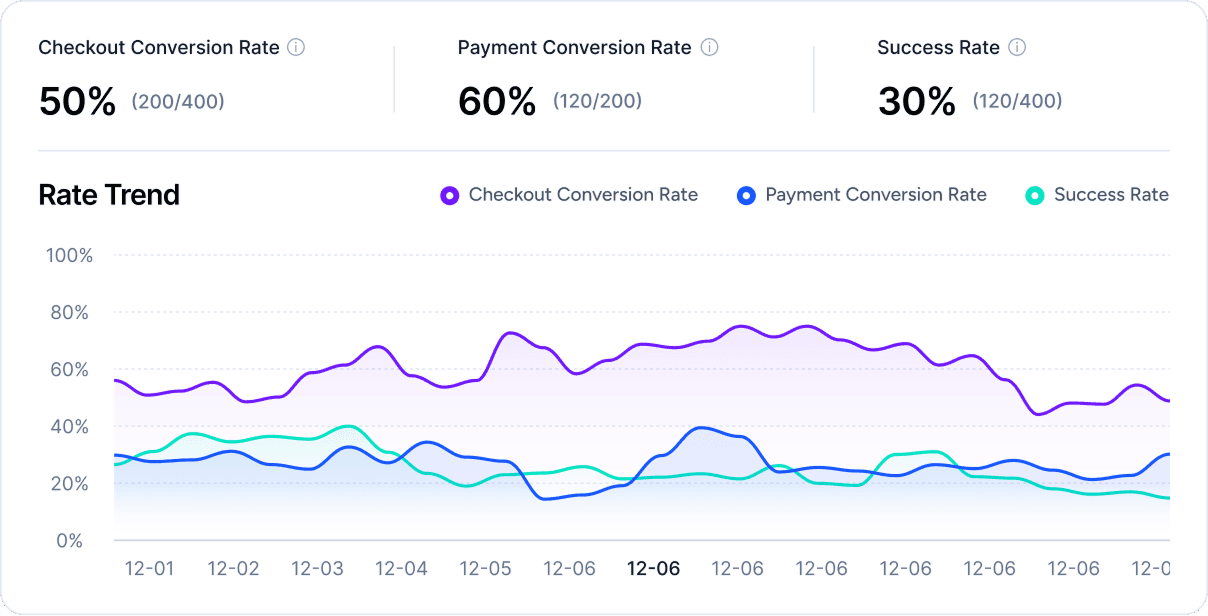Click the purple legend marker circle
Image resolution: width=1208 pixels, height=616 pixels.
pos(449,196)
